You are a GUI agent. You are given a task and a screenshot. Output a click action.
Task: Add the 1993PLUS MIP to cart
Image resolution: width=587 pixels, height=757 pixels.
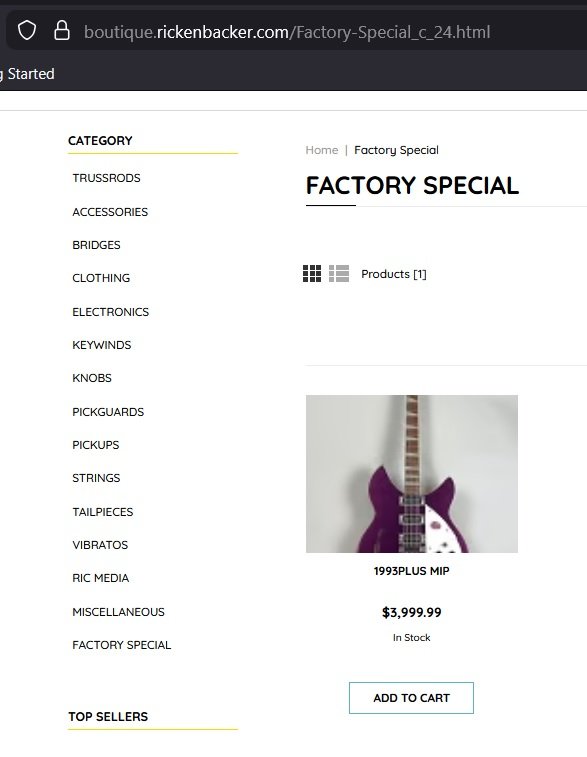(x=411, y=698)
